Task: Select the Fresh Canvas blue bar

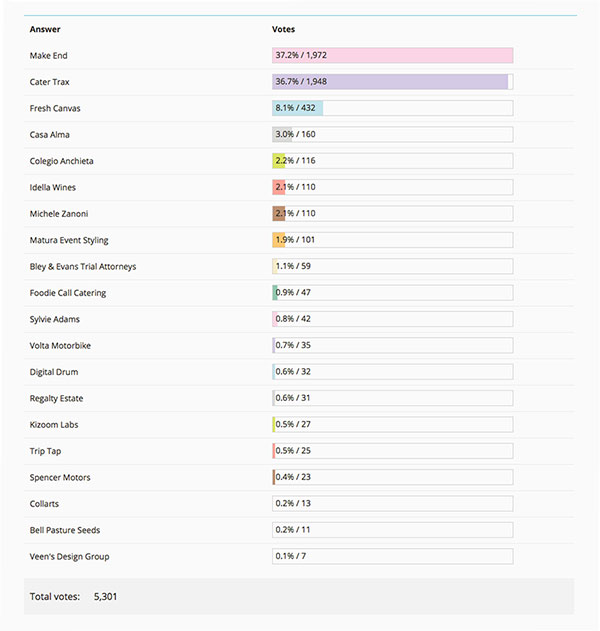Action: [x=297, y=108]
